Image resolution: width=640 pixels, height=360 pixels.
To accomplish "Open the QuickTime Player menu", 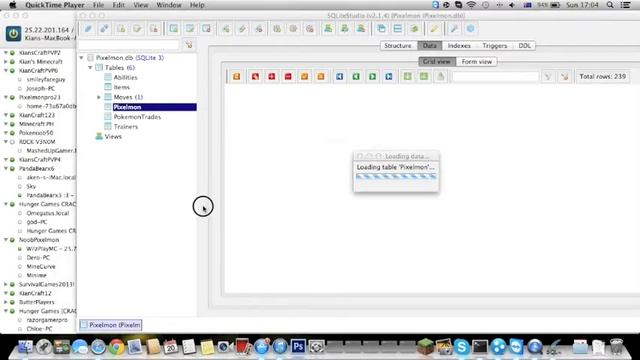I will [x=55, y=5].
